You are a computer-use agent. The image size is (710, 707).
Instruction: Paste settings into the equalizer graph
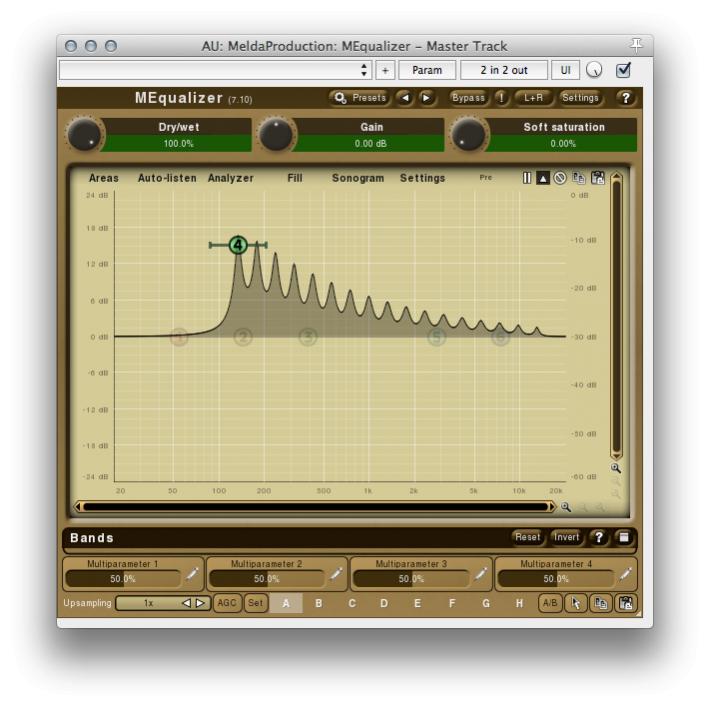point(598,178)
